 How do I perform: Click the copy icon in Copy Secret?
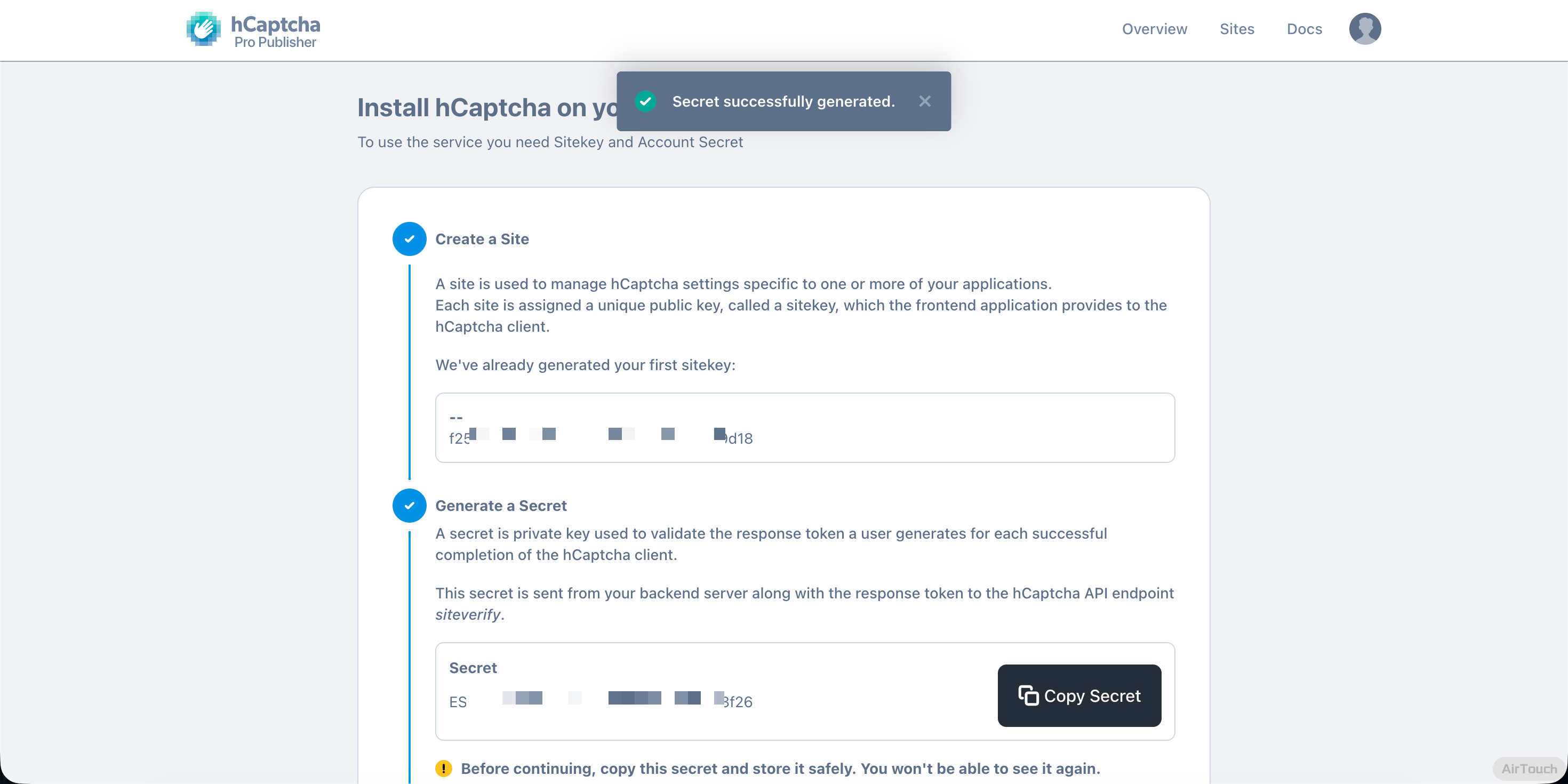click(1028, 695)
